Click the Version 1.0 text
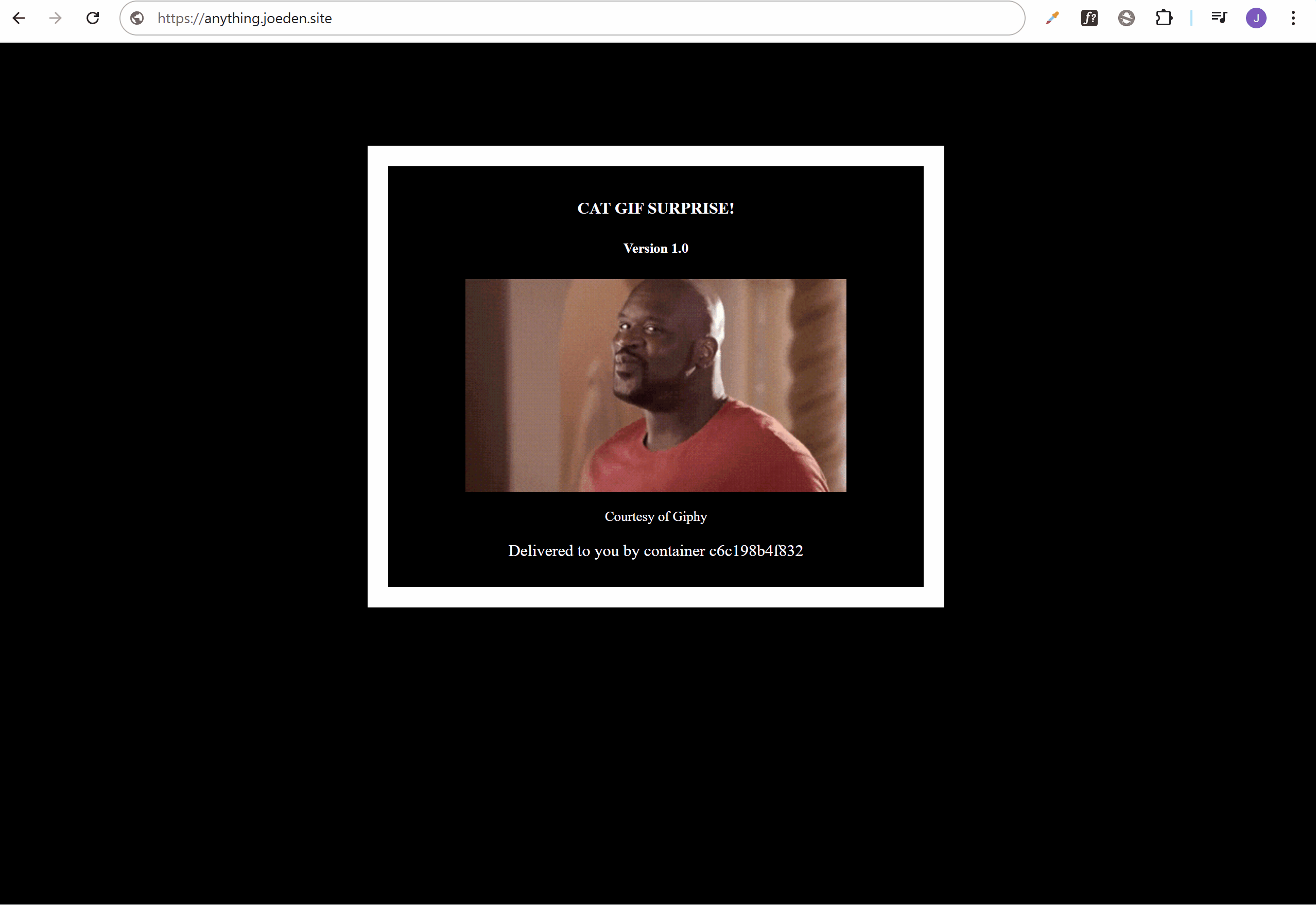Screen dimensions: 1316x905 point(655,248)
